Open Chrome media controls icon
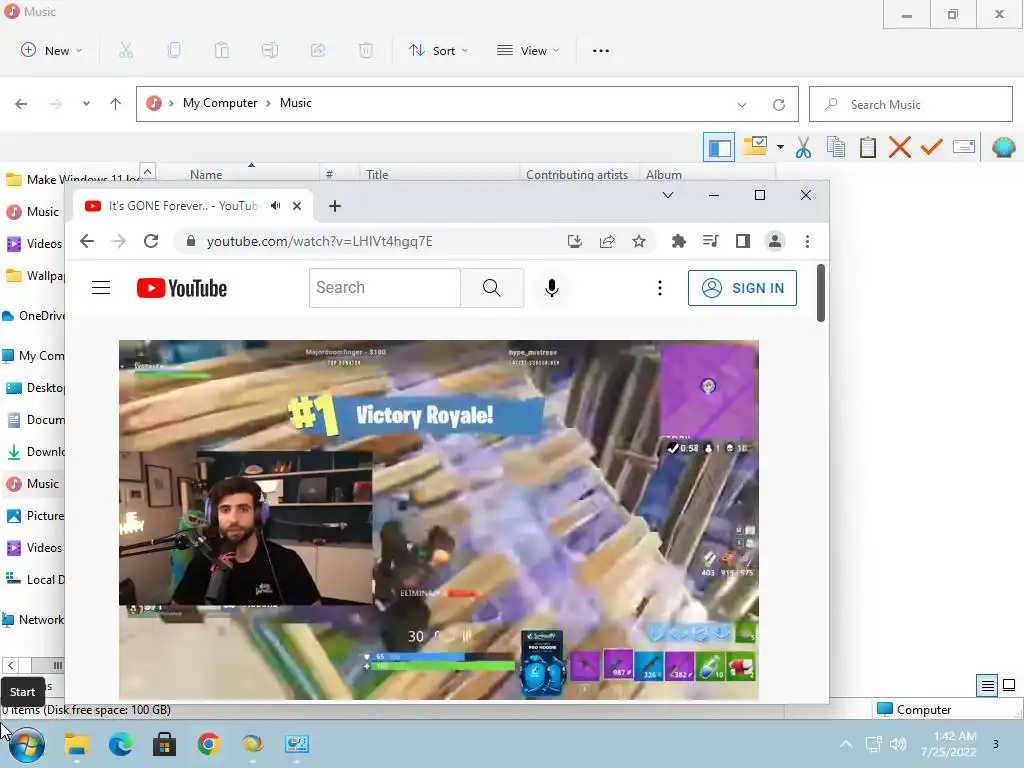 (x=711, y=242)
